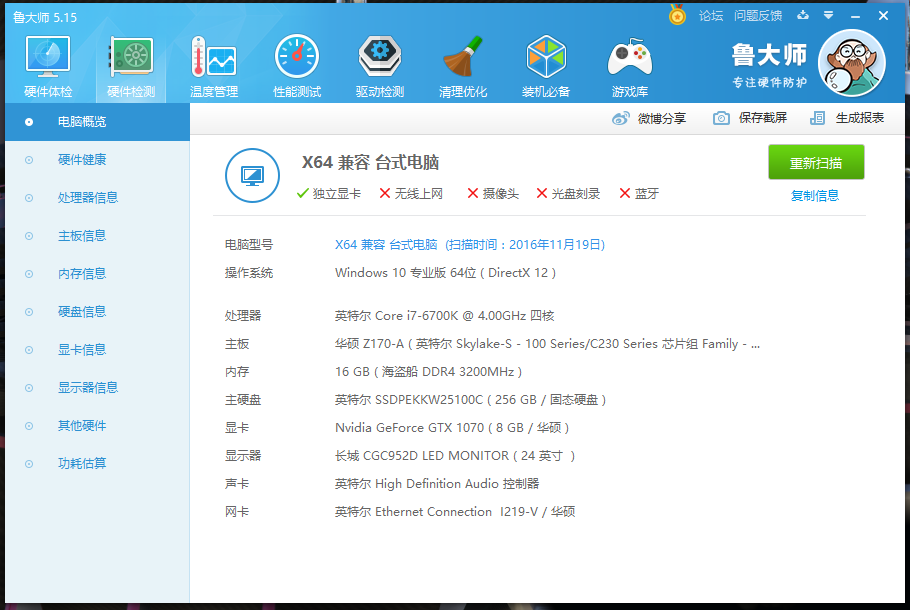Click the green 重新扫描 rescan button

[816, 163]
